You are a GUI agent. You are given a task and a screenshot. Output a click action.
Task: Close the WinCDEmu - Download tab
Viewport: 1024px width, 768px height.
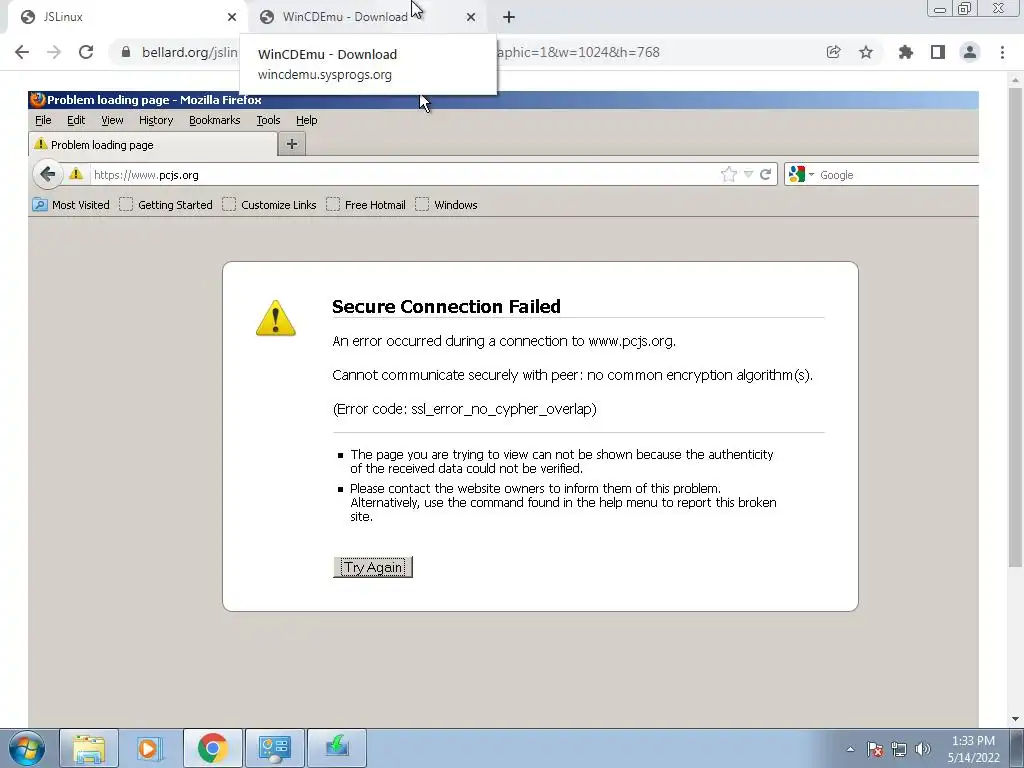[471, 17]
